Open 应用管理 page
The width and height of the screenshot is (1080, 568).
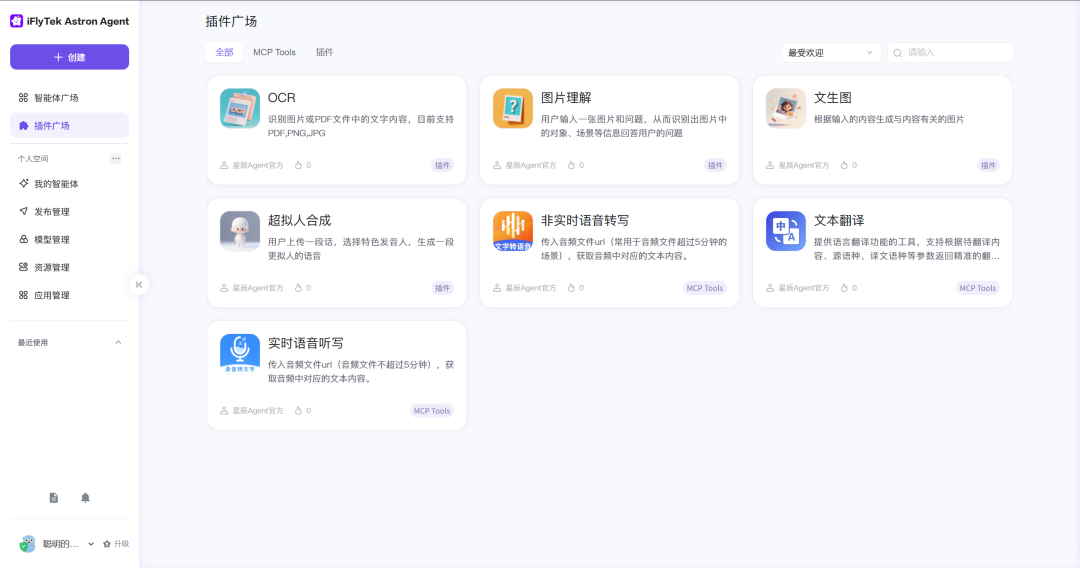[x=70, y=295]
